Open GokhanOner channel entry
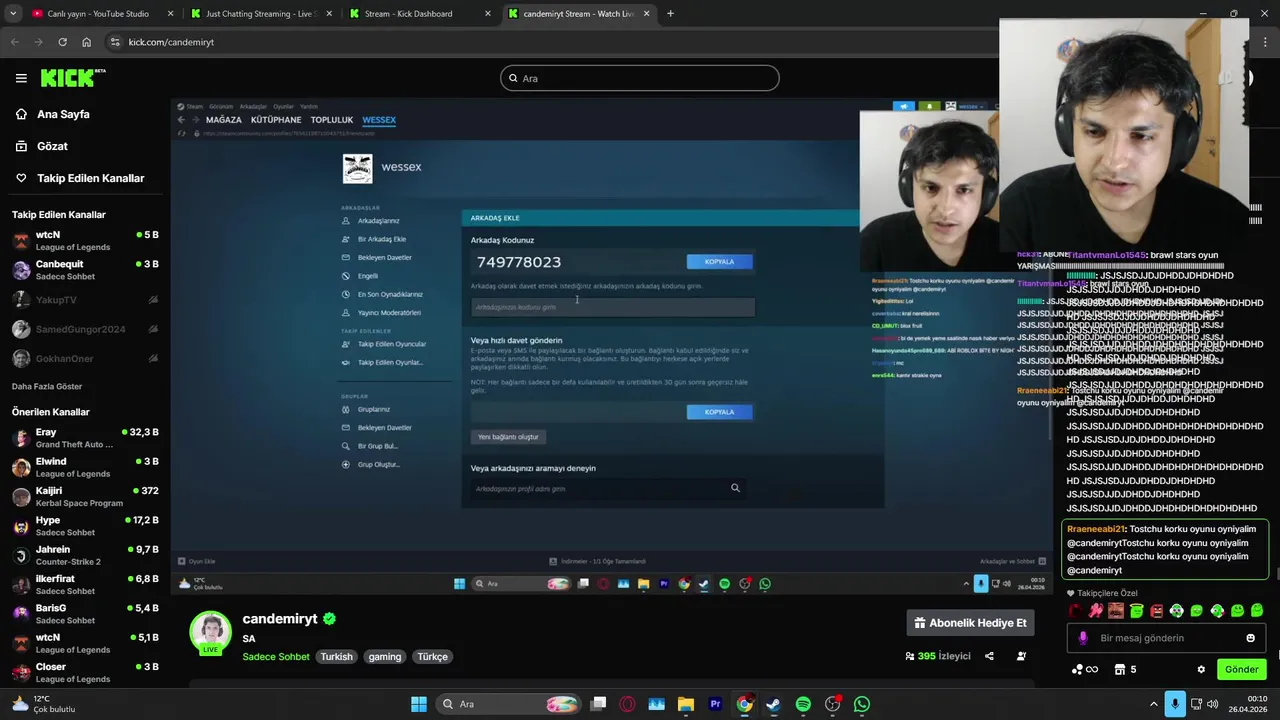 [x=85, y=359]
